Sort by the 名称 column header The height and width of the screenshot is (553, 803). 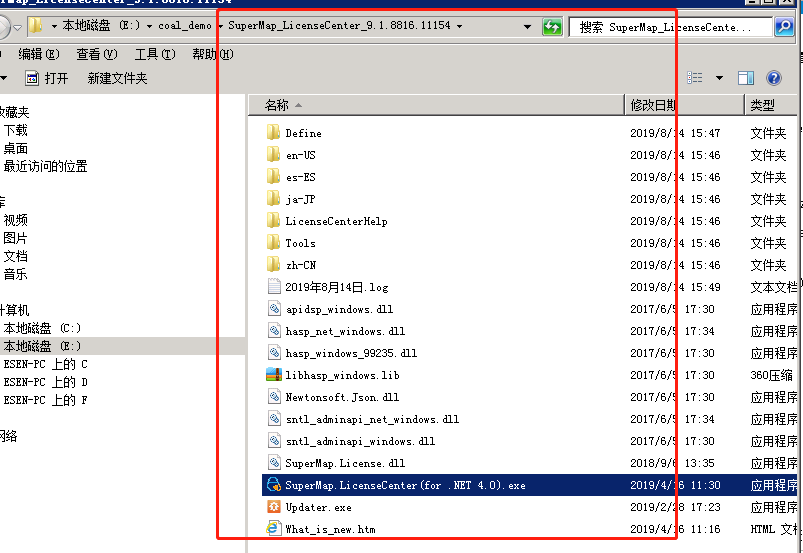click(436, 105)
